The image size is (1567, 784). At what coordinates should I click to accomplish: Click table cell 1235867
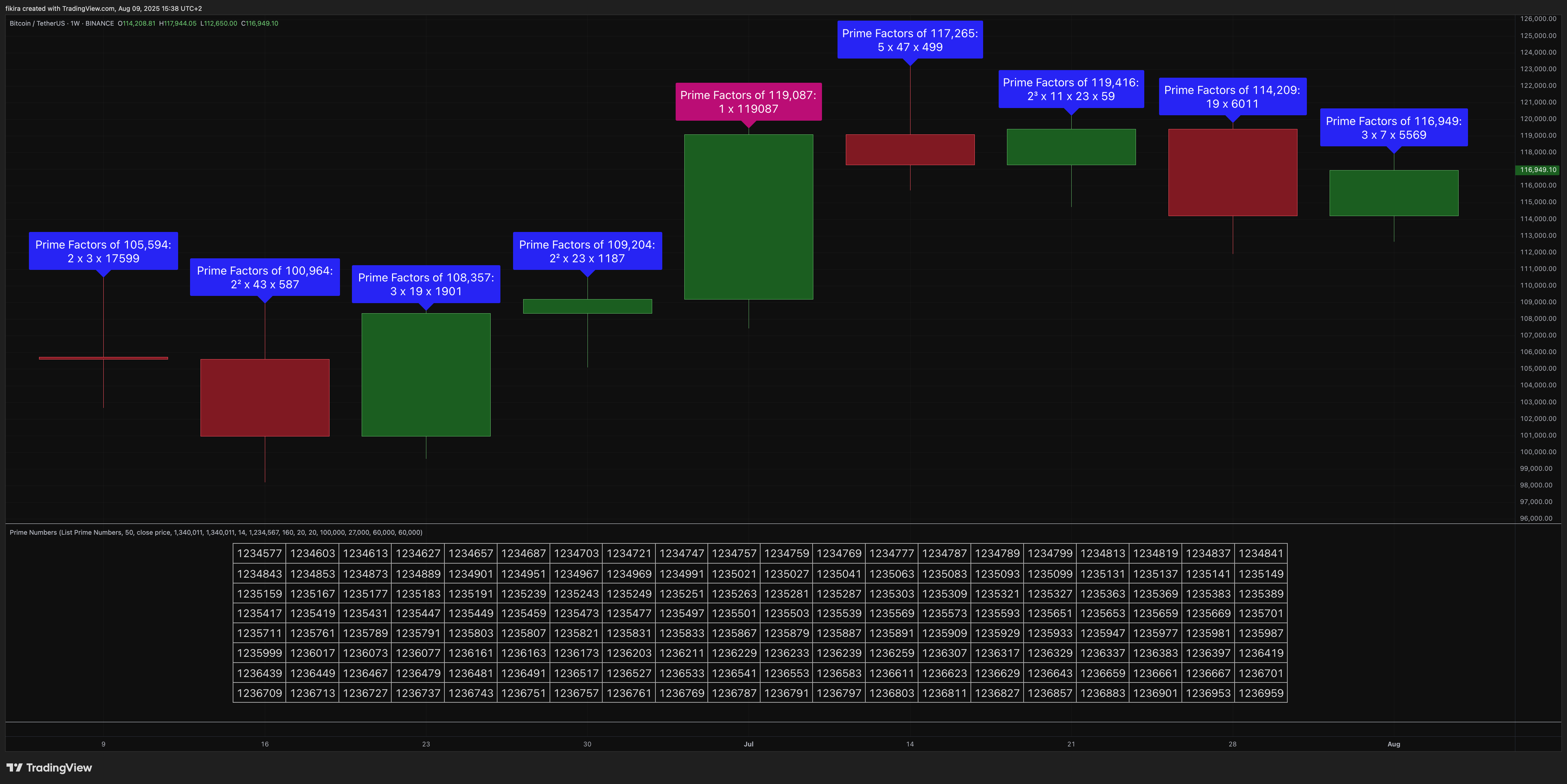[734, 633]
